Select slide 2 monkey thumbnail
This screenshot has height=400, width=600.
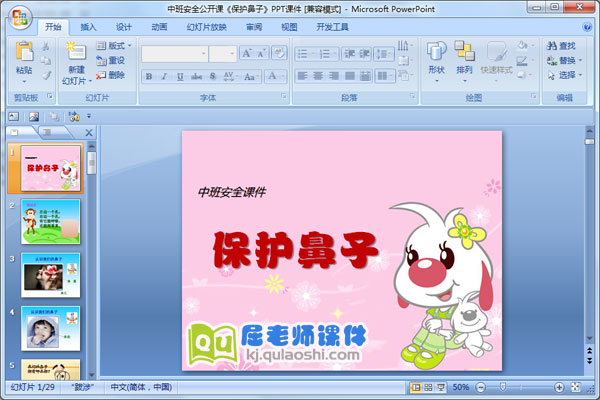coord(51,222)
